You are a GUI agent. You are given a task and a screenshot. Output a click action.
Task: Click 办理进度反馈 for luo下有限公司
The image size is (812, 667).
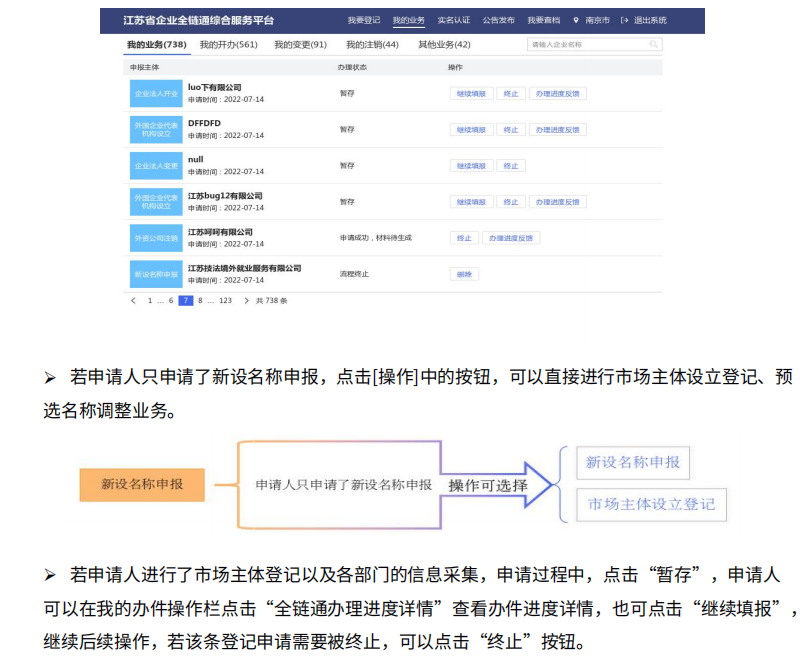[558, 94]
